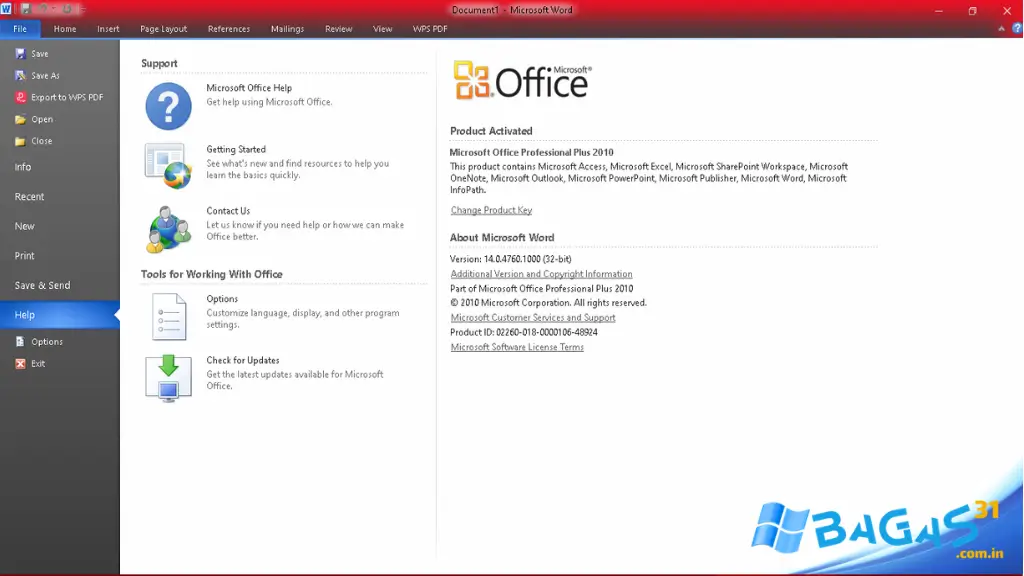Switch to the Home ribbon tab
The height and width of the screenshot is (576, 1024).
64,29
